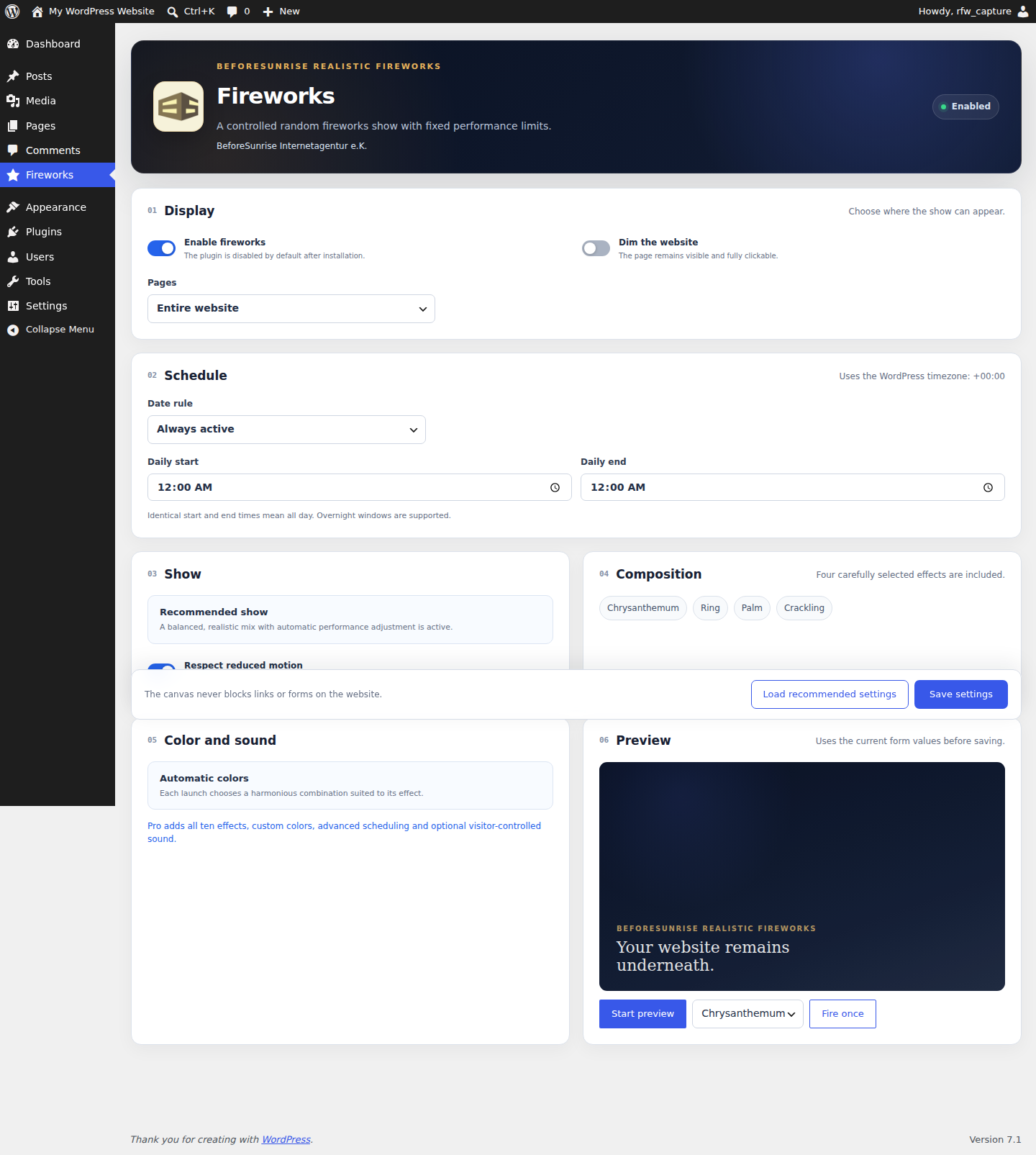This screenshot has height=1155, width=1036.
Task: Click the Users person icon
Action: click(13, 257)
